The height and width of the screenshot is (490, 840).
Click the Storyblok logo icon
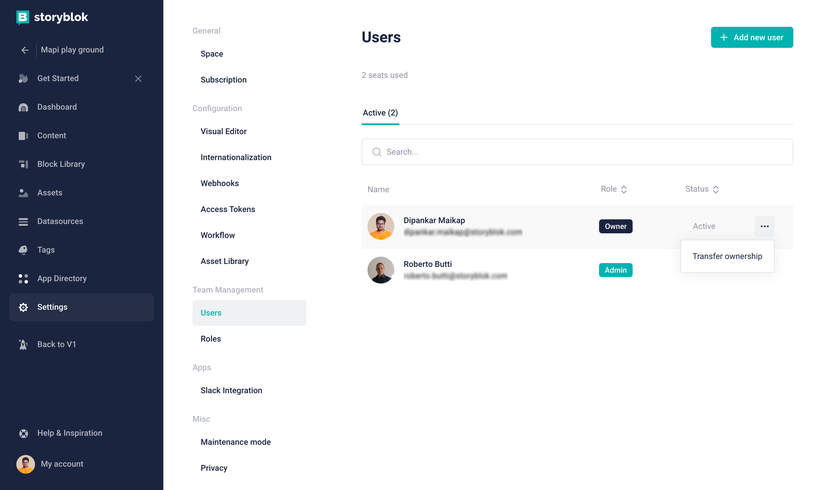tap(22, 17)
